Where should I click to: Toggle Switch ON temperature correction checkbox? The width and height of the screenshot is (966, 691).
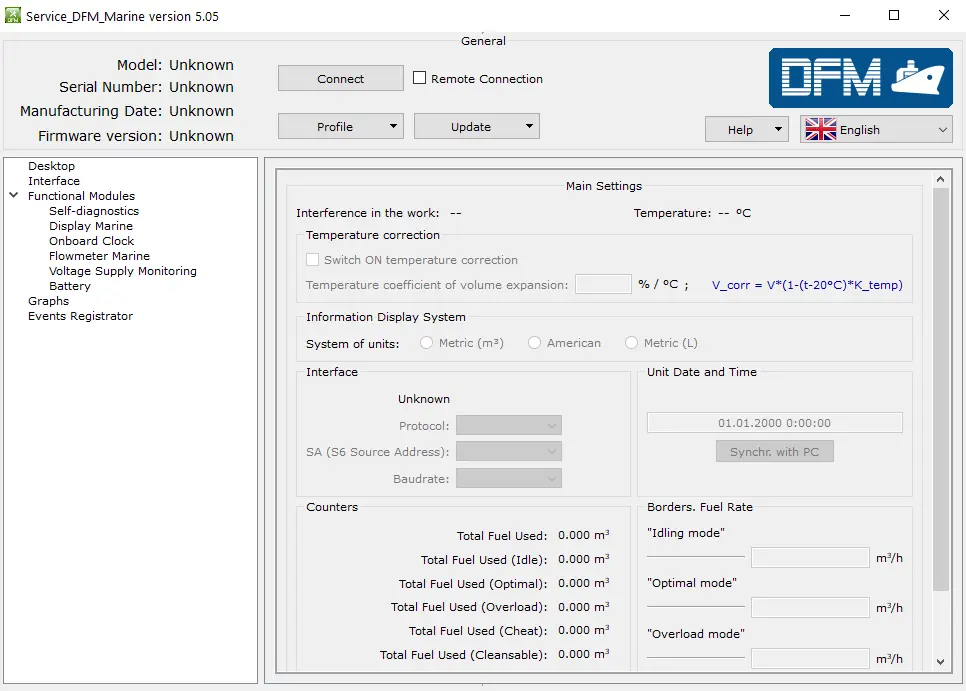pos(313,260)
